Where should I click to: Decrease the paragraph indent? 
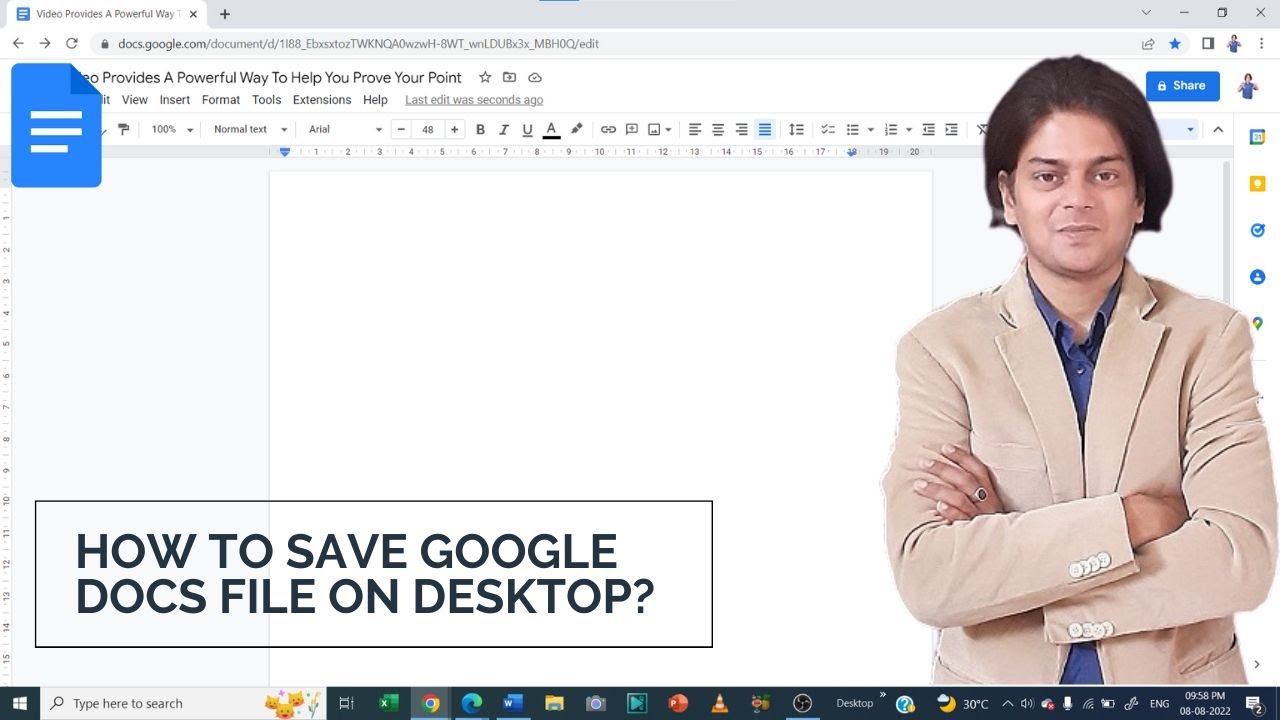tap(928, 129)
